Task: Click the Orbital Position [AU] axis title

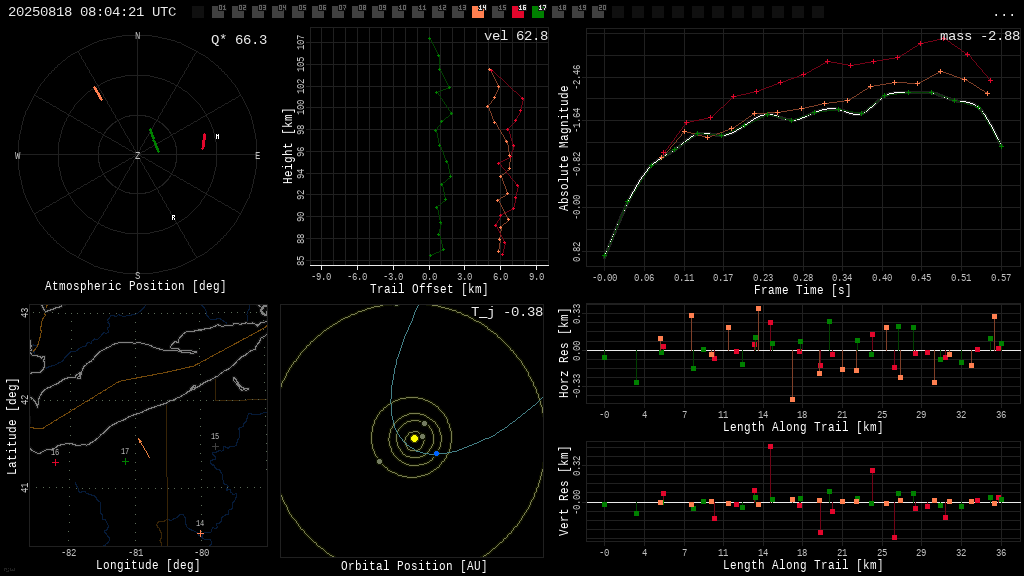Action: click(414, 566)
